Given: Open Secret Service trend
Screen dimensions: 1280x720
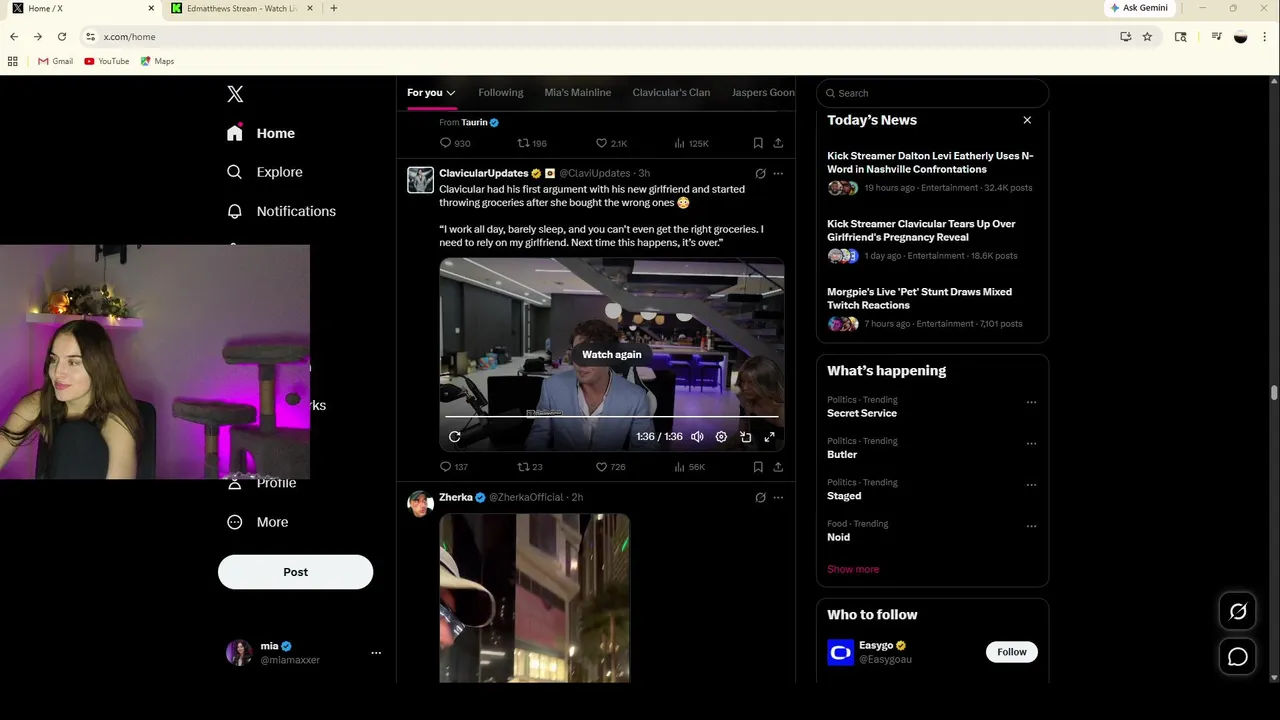Looking at the screenshot, I should 862,413.
